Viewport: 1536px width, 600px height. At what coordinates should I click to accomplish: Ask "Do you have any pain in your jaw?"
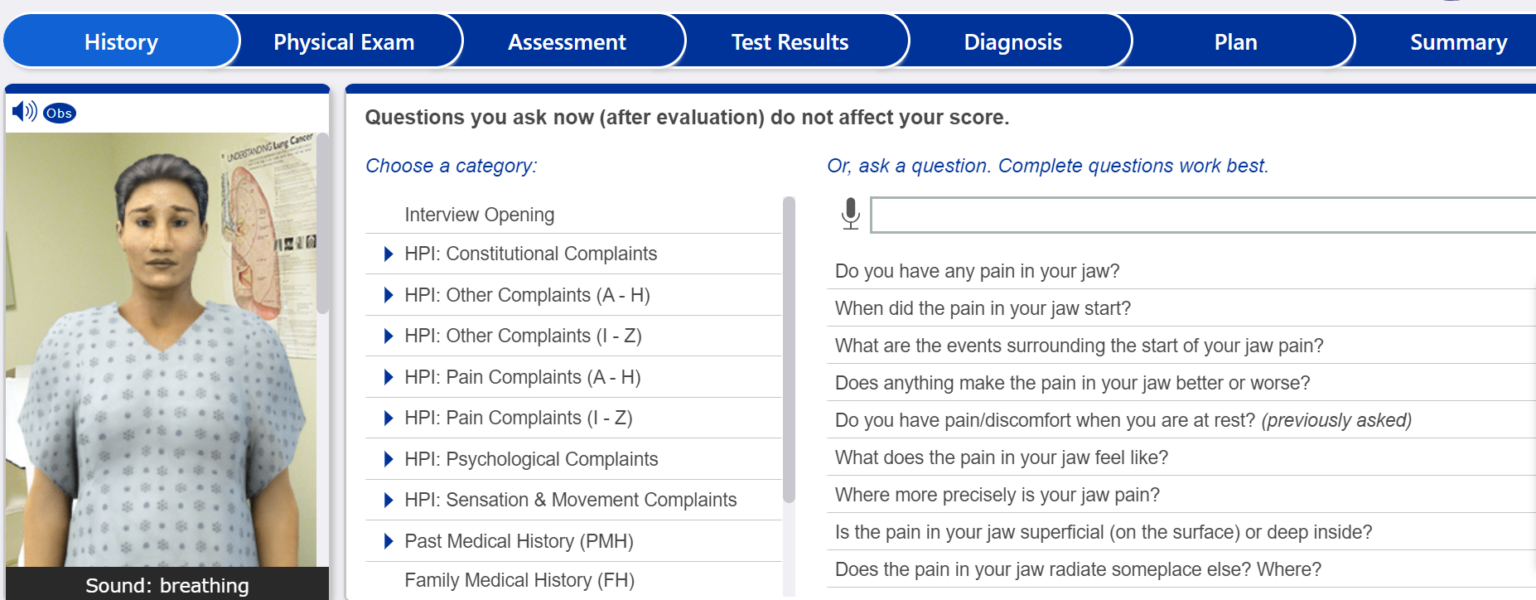click(x=977, y=271)
